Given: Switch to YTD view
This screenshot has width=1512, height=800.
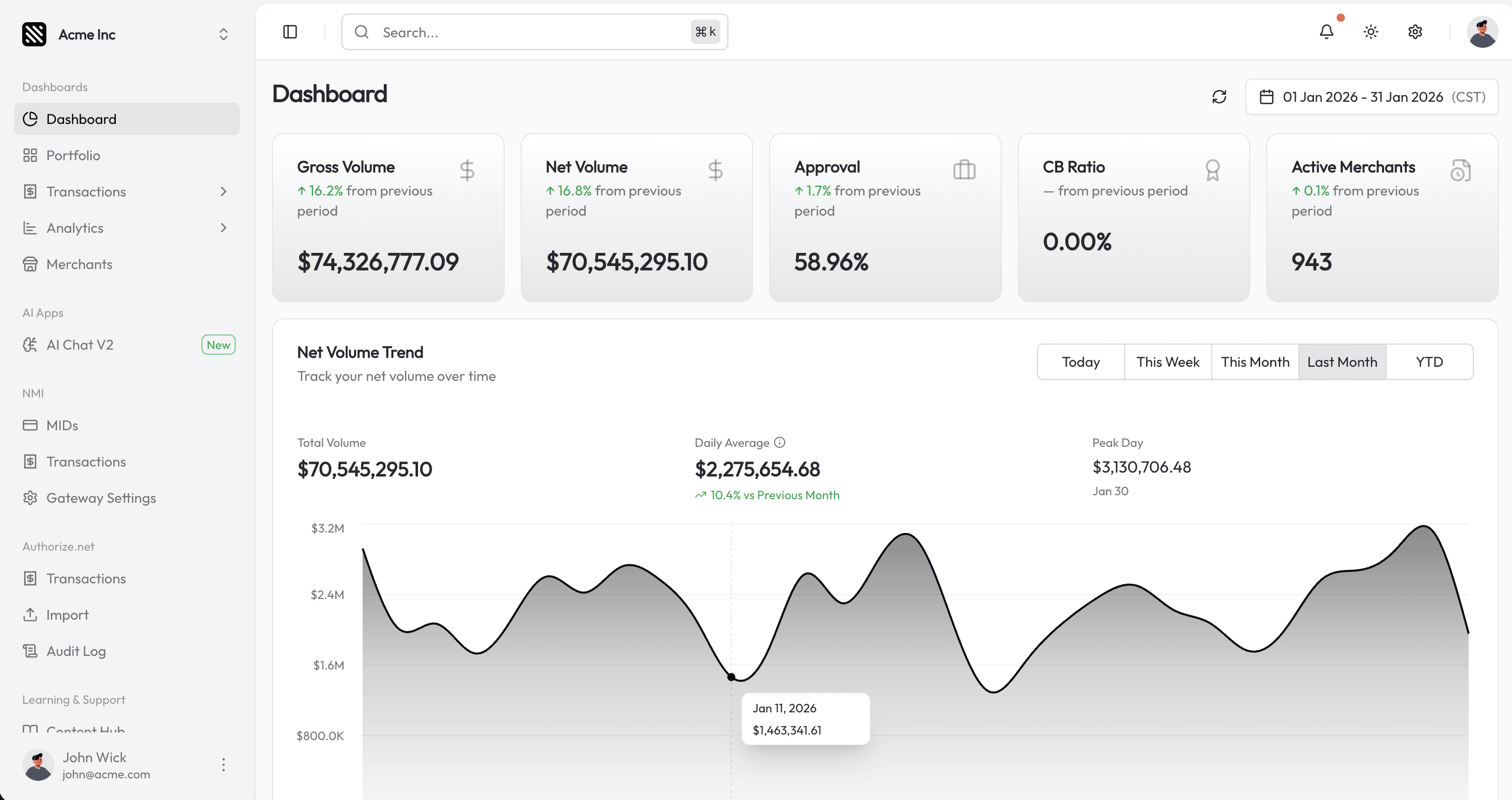Looking at the screenshot, I should coord(1429,362).
